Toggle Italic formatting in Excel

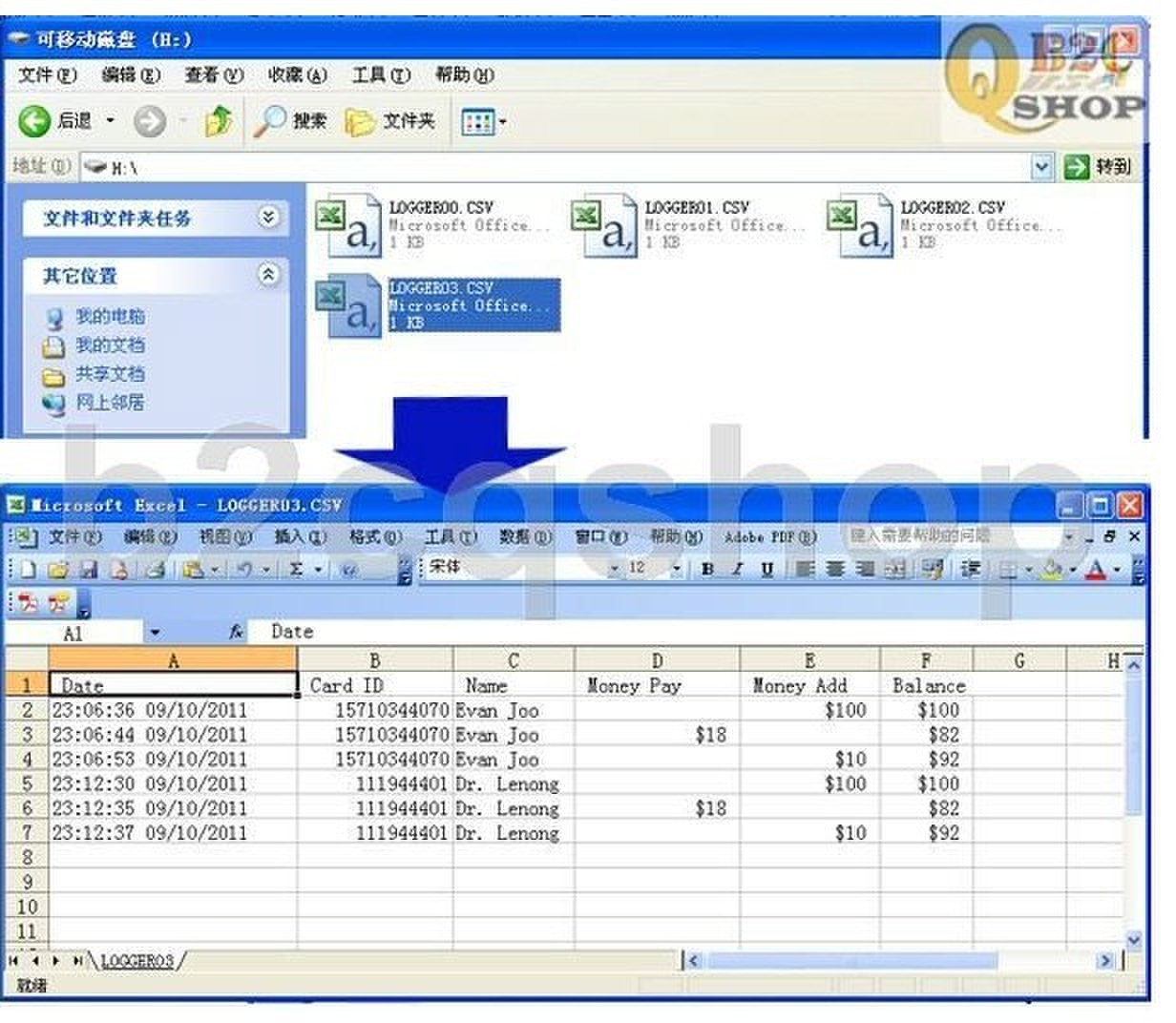coord(737,570)
